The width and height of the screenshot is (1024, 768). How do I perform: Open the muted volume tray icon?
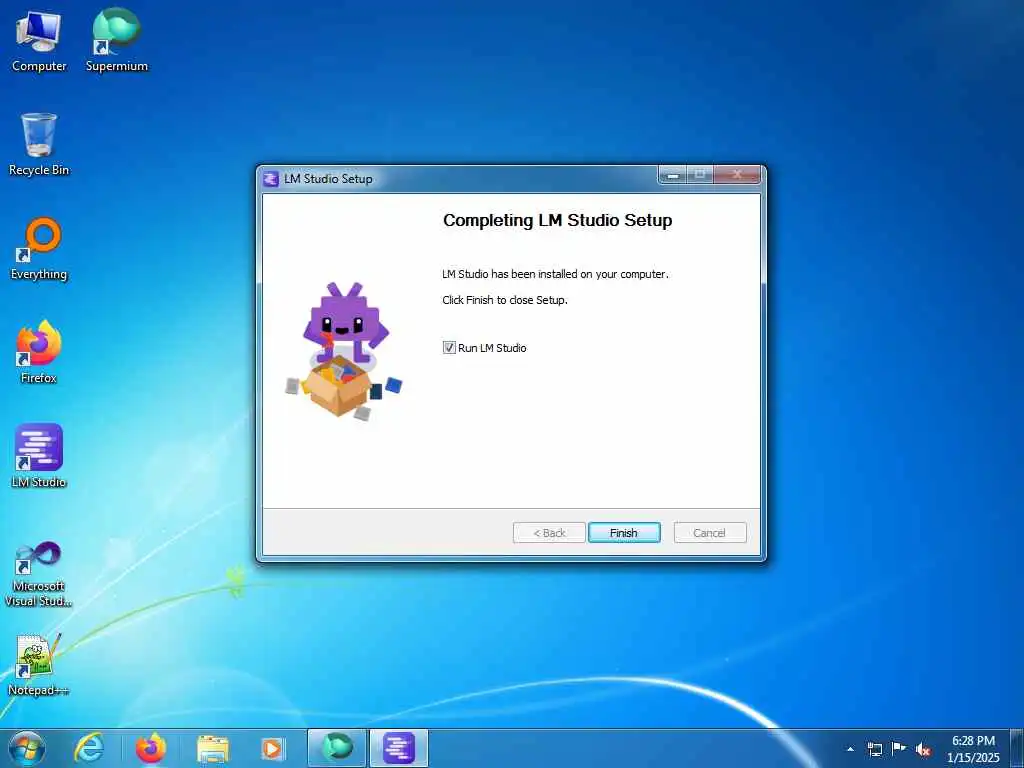tap(923, 749)
